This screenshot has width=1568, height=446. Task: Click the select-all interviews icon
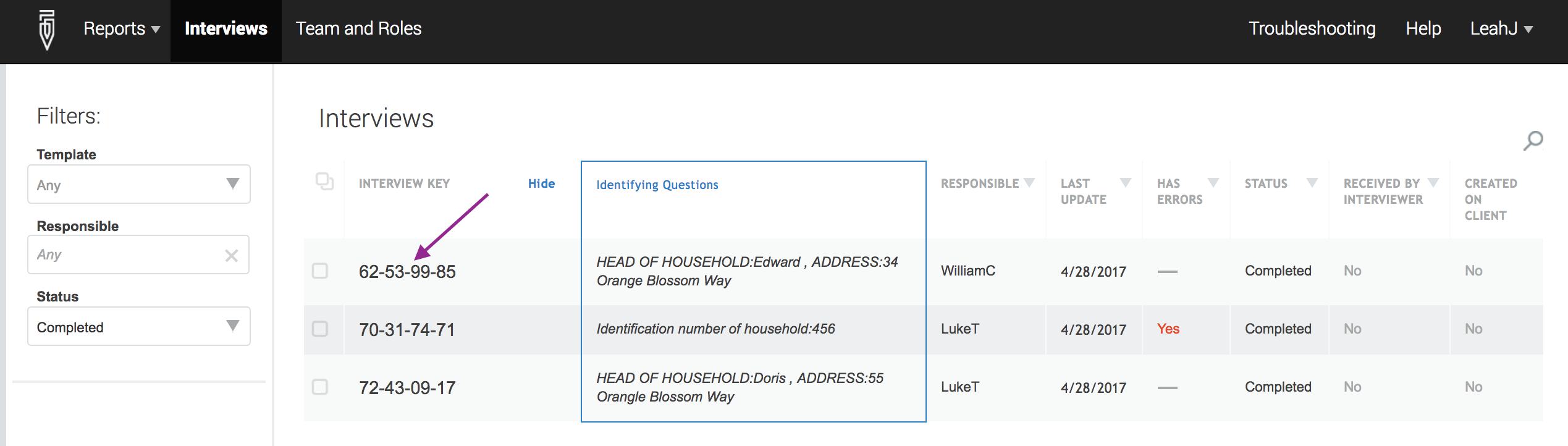coord(324,182)
